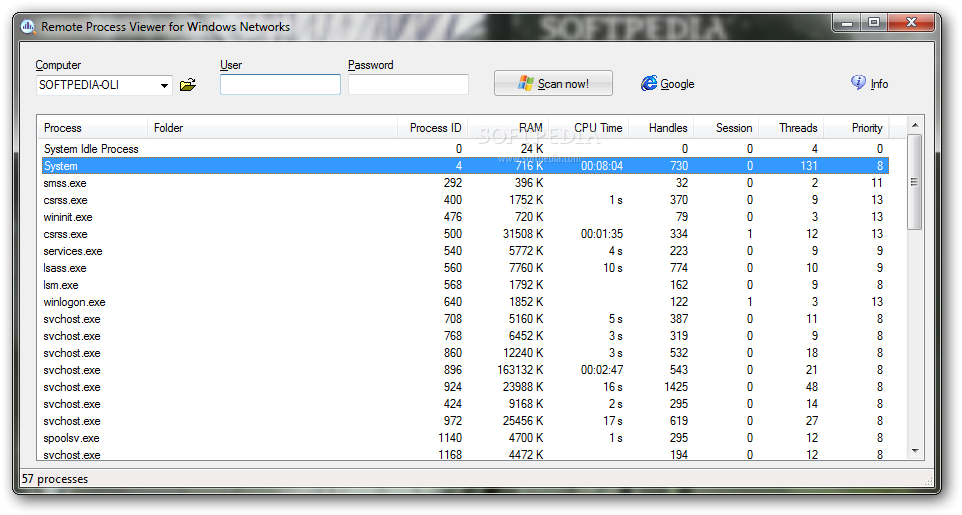Click the 00:01:35 CPU time cell

tap(602, 234)
